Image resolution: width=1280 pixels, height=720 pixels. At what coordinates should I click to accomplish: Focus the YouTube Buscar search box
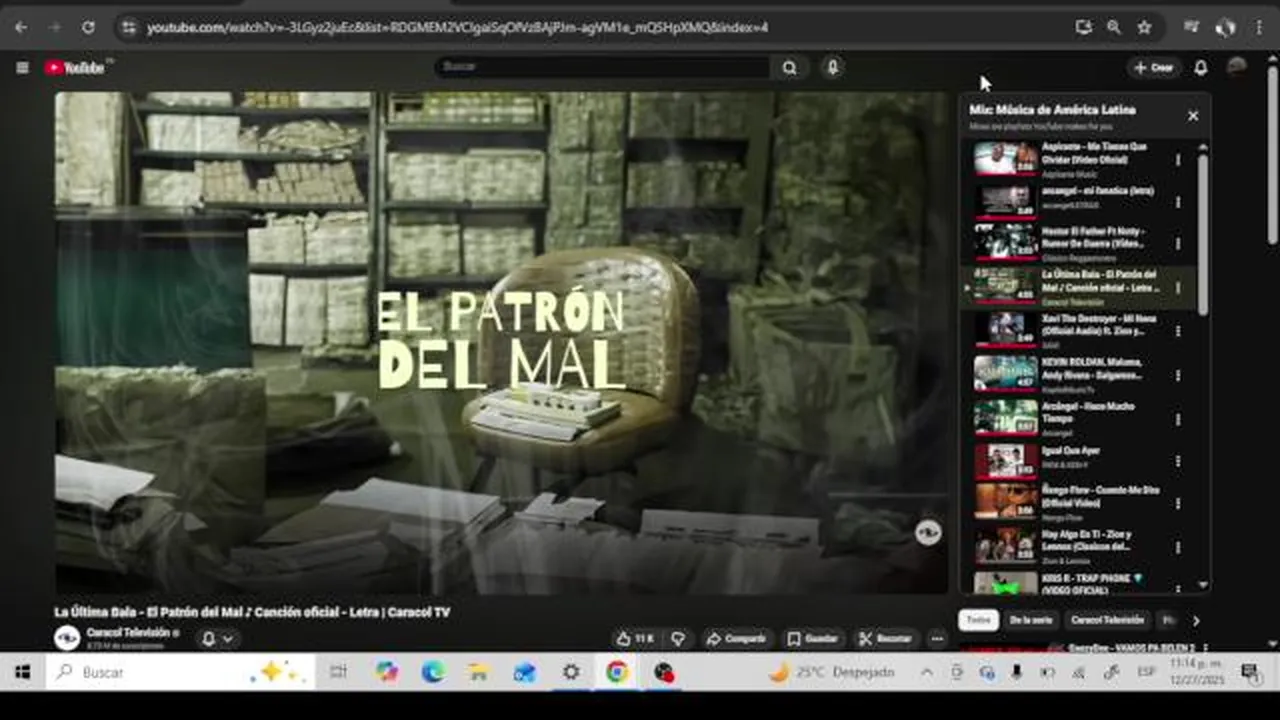(603, 67)
